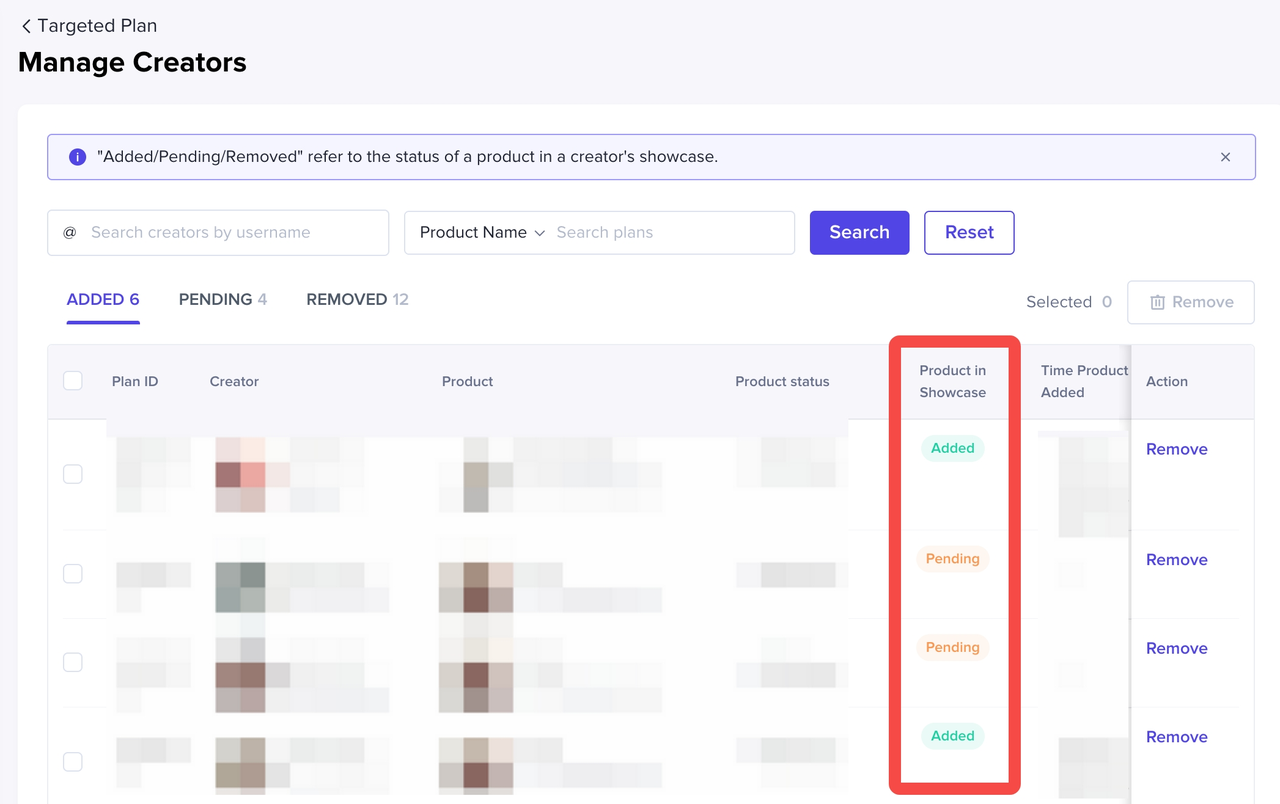Toggle the select-all checkbox in table header
The width and height of the screenshot is (1280, 804).
point(73,381)
